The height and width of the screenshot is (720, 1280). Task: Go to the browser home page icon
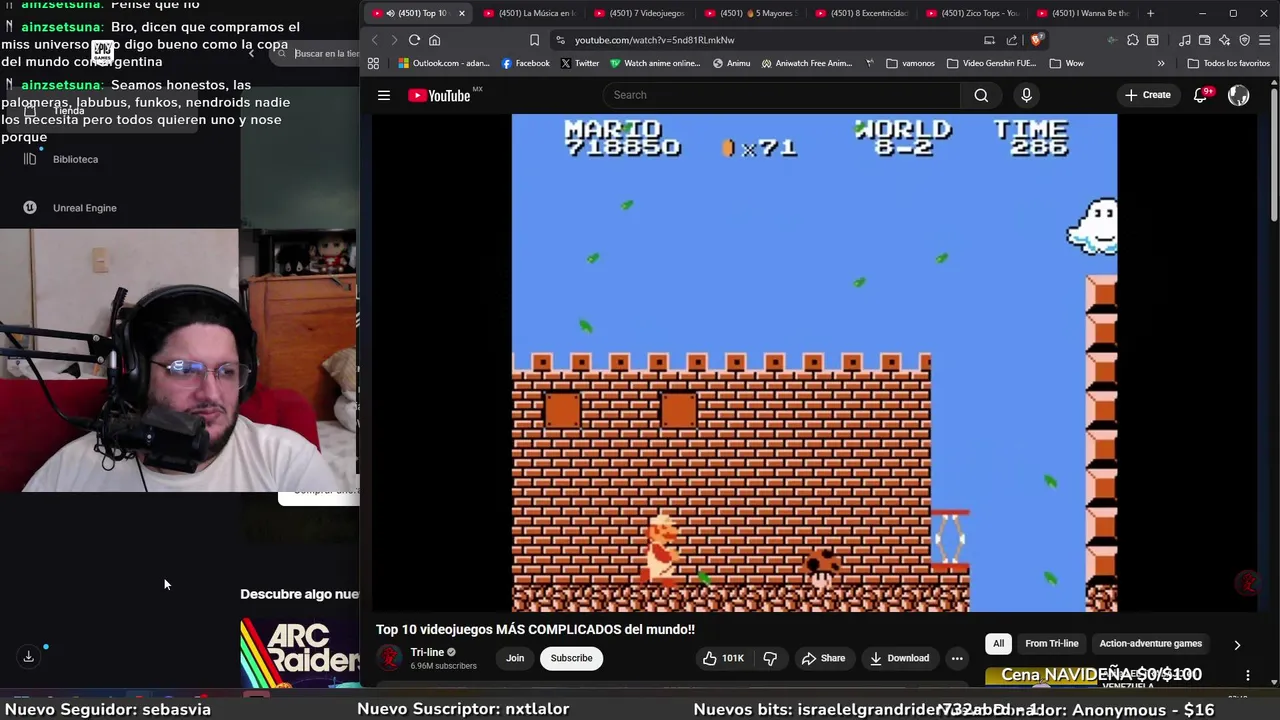(x=434, y=40)
